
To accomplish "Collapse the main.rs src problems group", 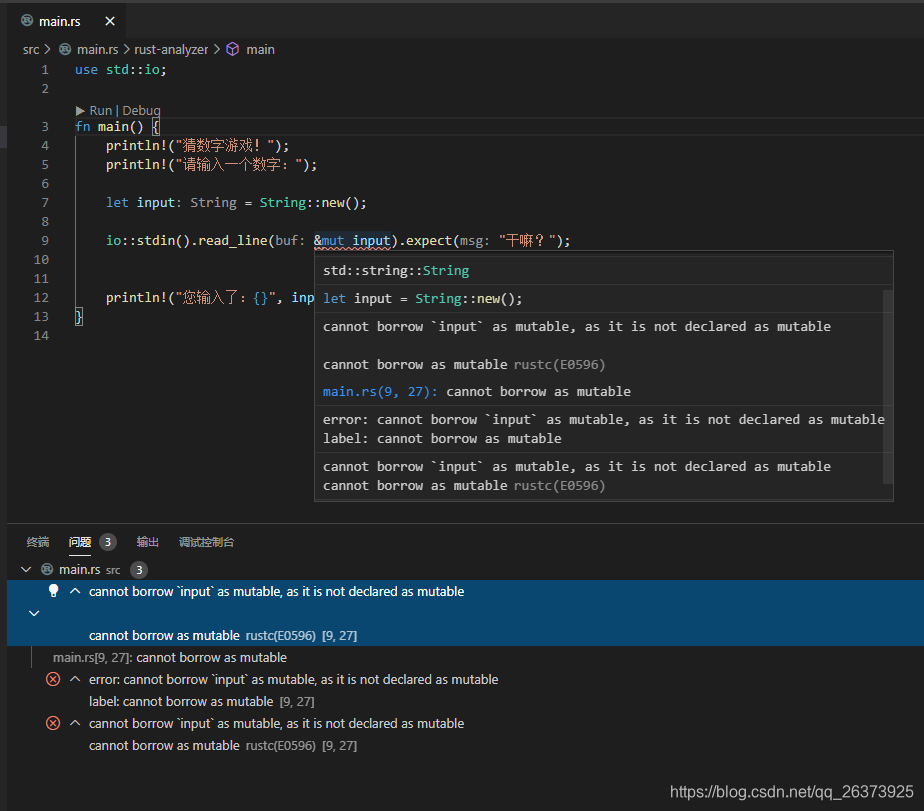I will (26, 569).
